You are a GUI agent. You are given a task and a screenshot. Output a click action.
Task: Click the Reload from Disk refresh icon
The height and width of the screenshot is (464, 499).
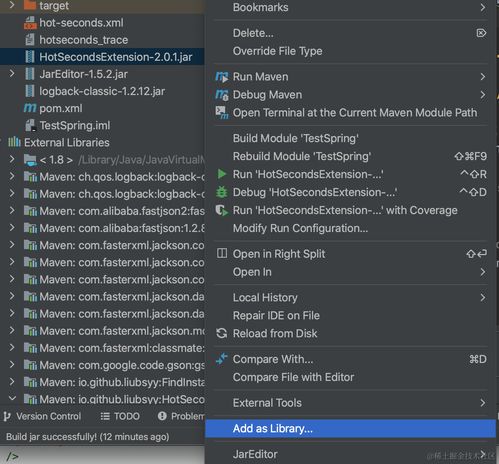click(x=222, y=333)
